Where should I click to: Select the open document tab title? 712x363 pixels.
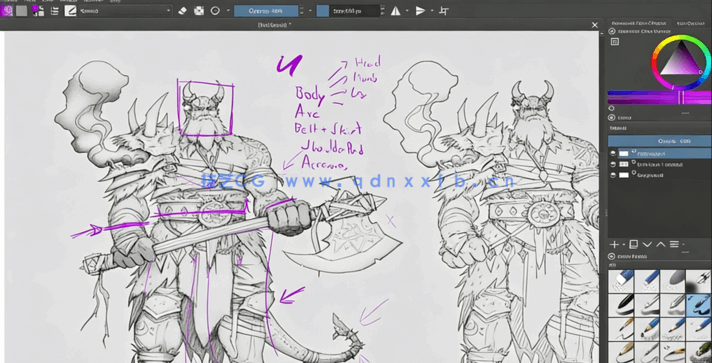pos(274,25)
